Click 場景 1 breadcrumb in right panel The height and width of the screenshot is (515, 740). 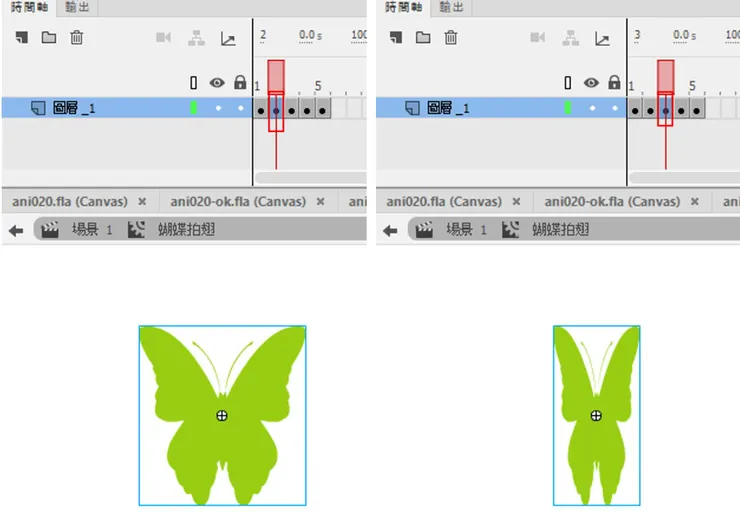(466, 230)
